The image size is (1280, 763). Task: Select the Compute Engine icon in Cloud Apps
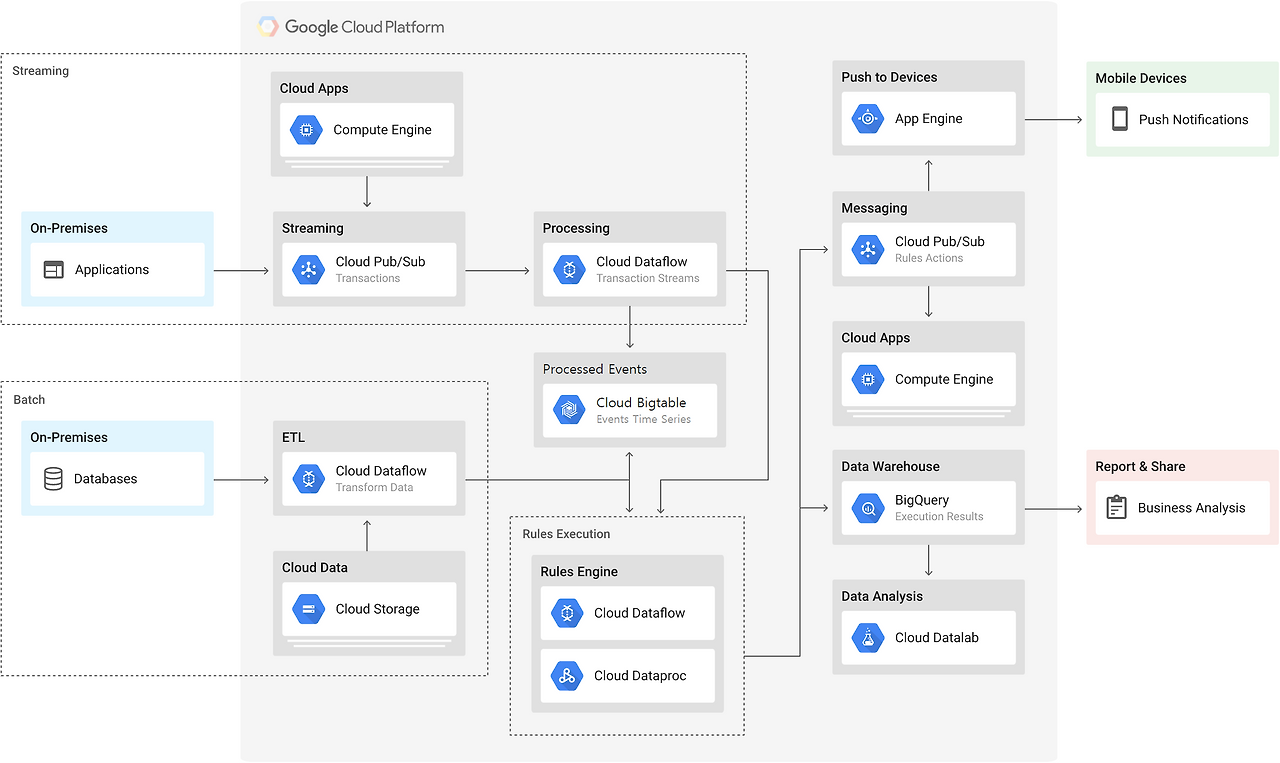[x=306, y=129]
